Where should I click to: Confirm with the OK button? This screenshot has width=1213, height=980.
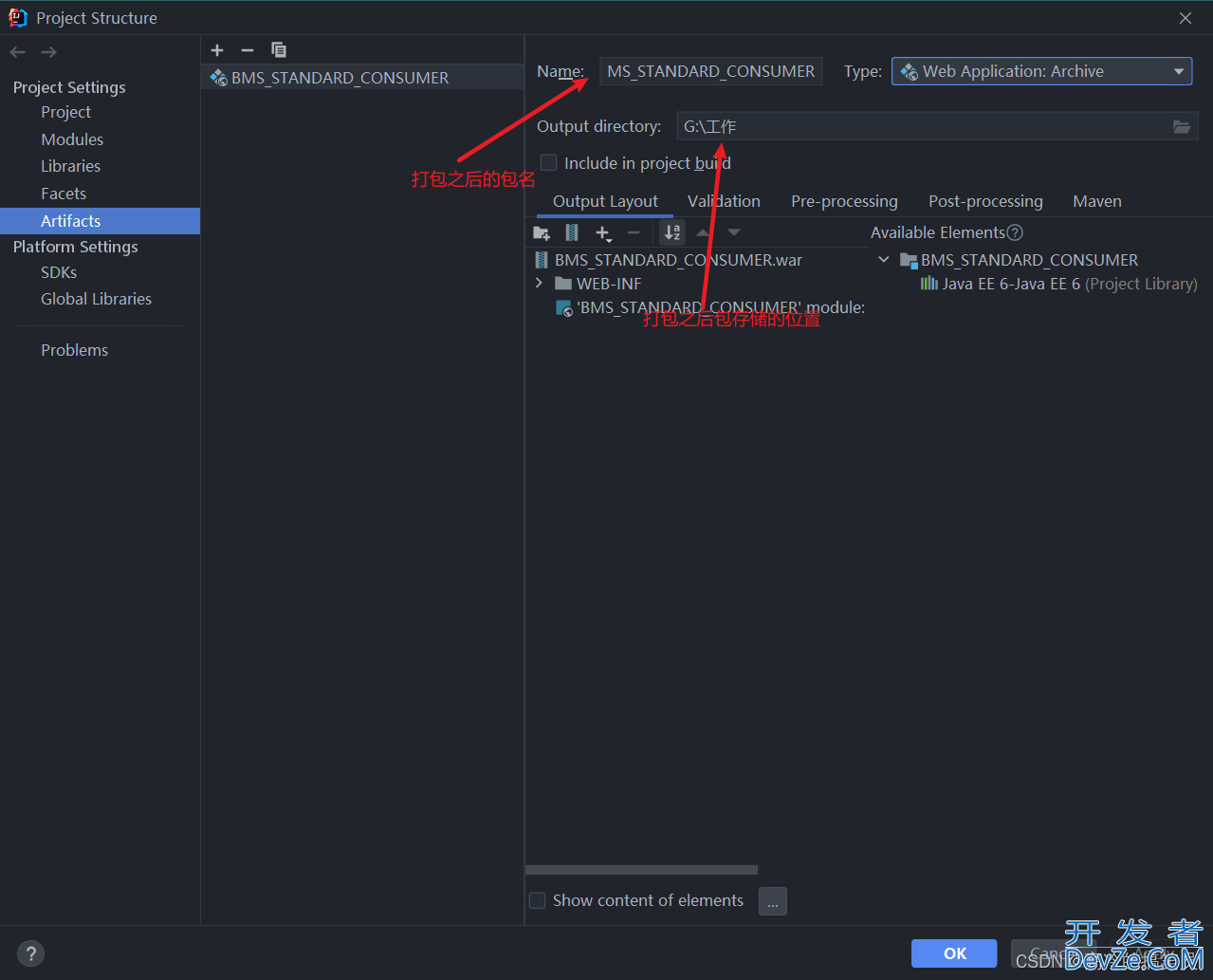[954, 953]
